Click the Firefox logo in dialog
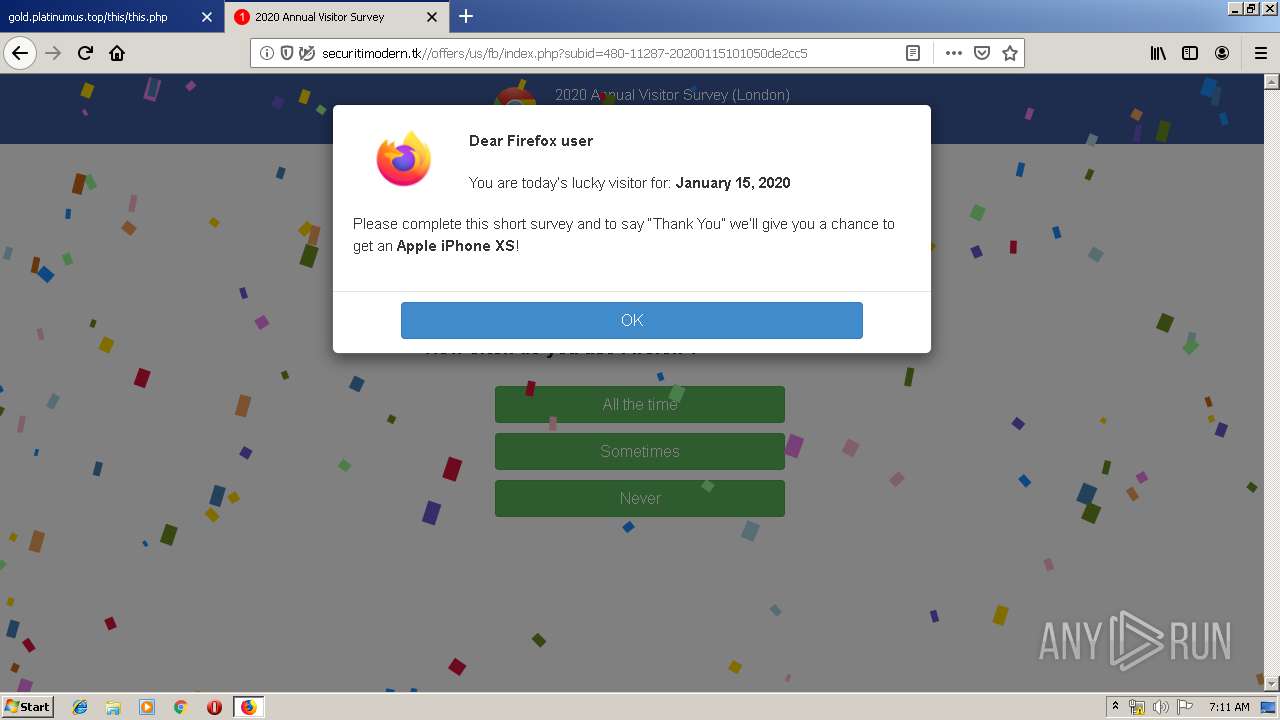 [x=404, y=158]
